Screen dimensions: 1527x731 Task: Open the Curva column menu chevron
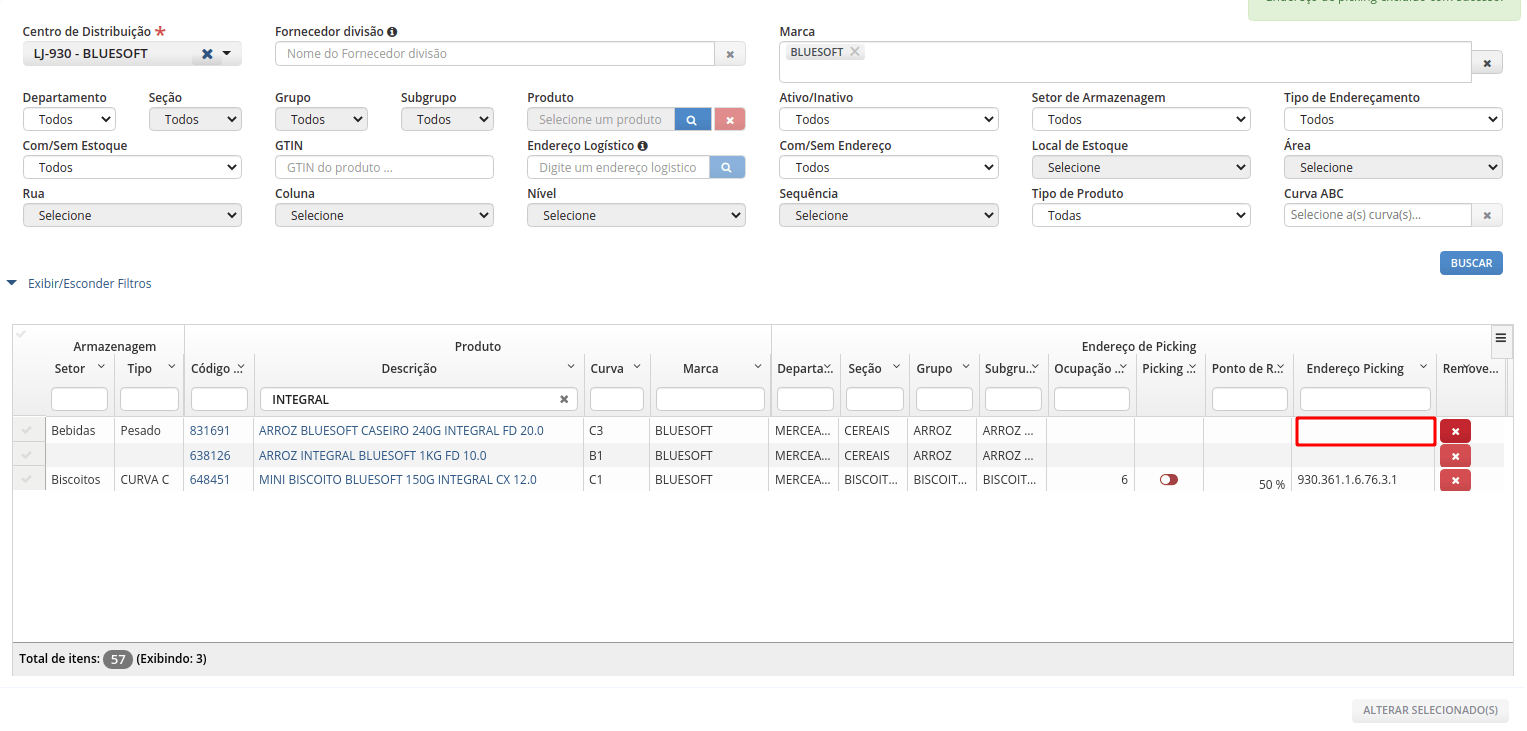[637, 366]
